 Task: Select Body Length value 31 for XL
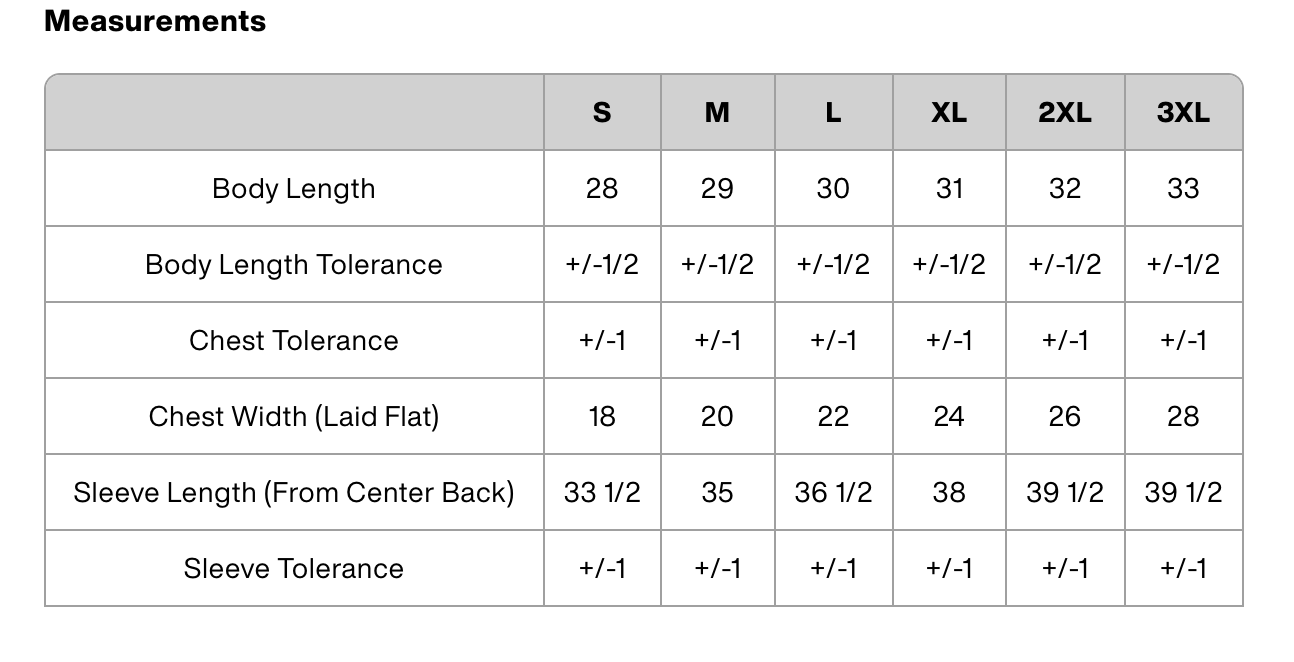[x=949, y=188]
